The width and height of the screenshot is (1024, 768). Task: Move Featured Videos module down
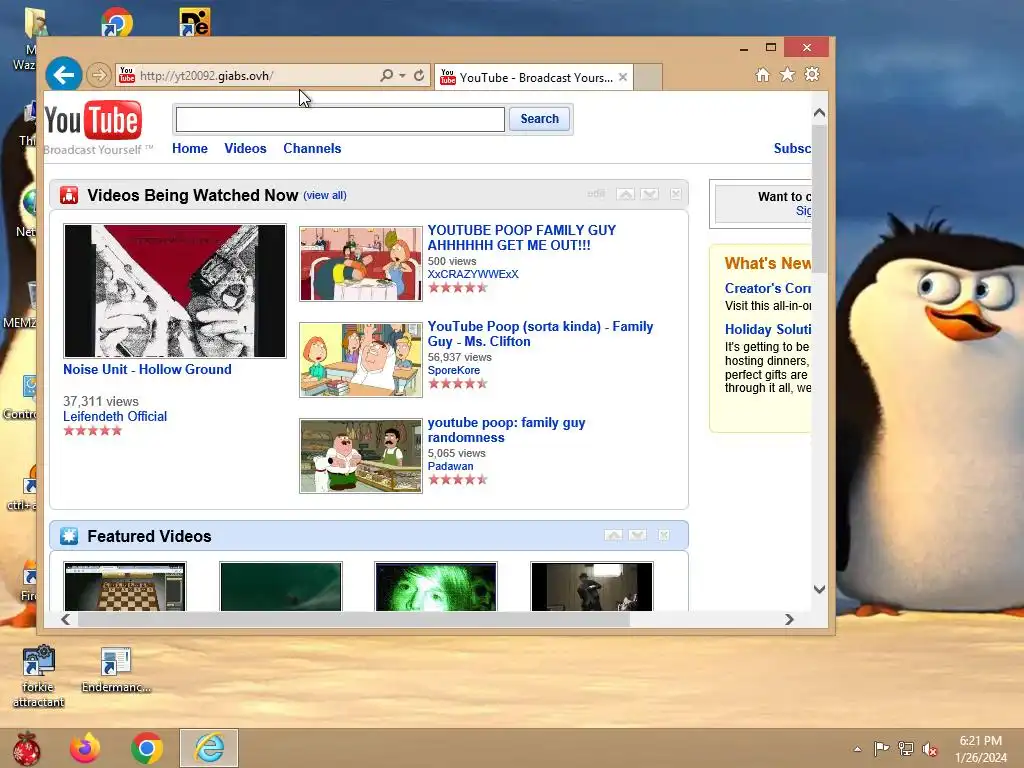point(637,536)
